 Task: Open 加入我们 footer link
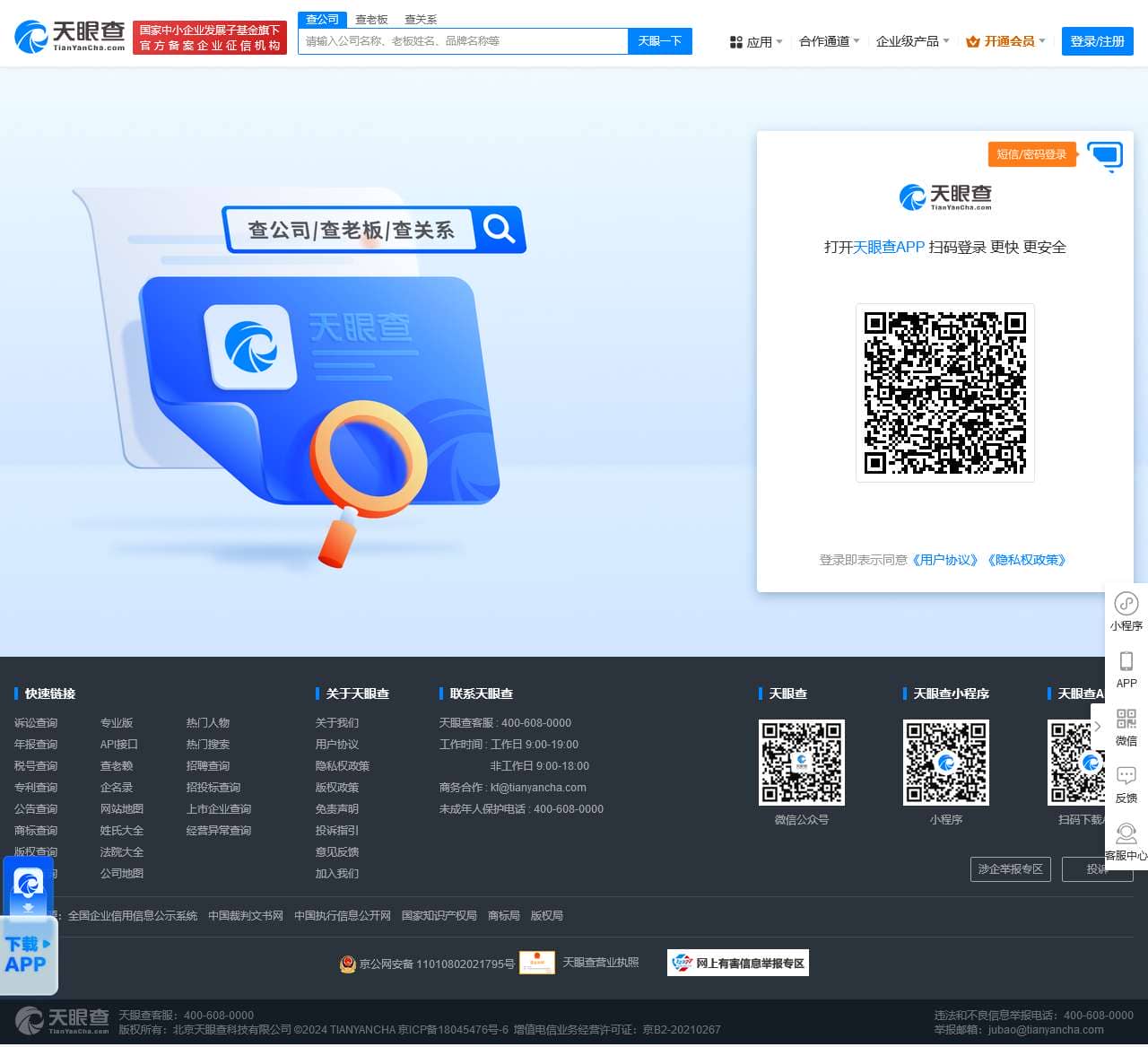coord(337,874)
